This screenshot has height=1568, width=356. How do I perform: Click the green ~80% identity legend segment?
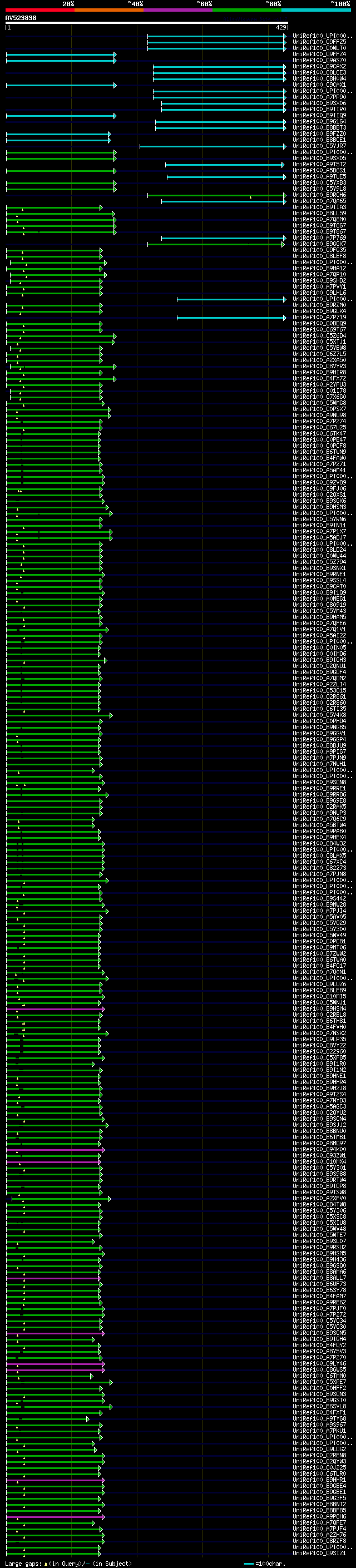point(247,10)
